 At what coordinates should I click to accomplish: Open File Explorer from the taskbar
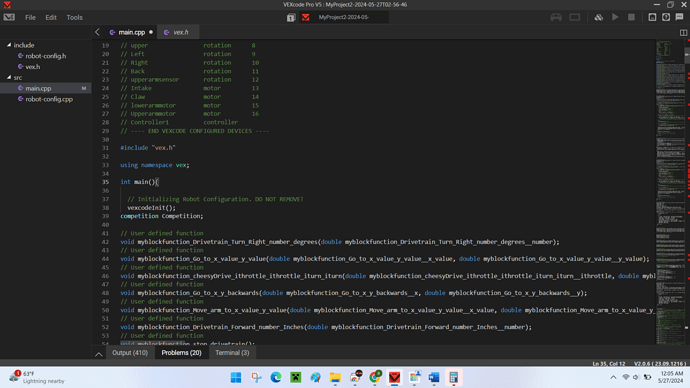point(335,377)
